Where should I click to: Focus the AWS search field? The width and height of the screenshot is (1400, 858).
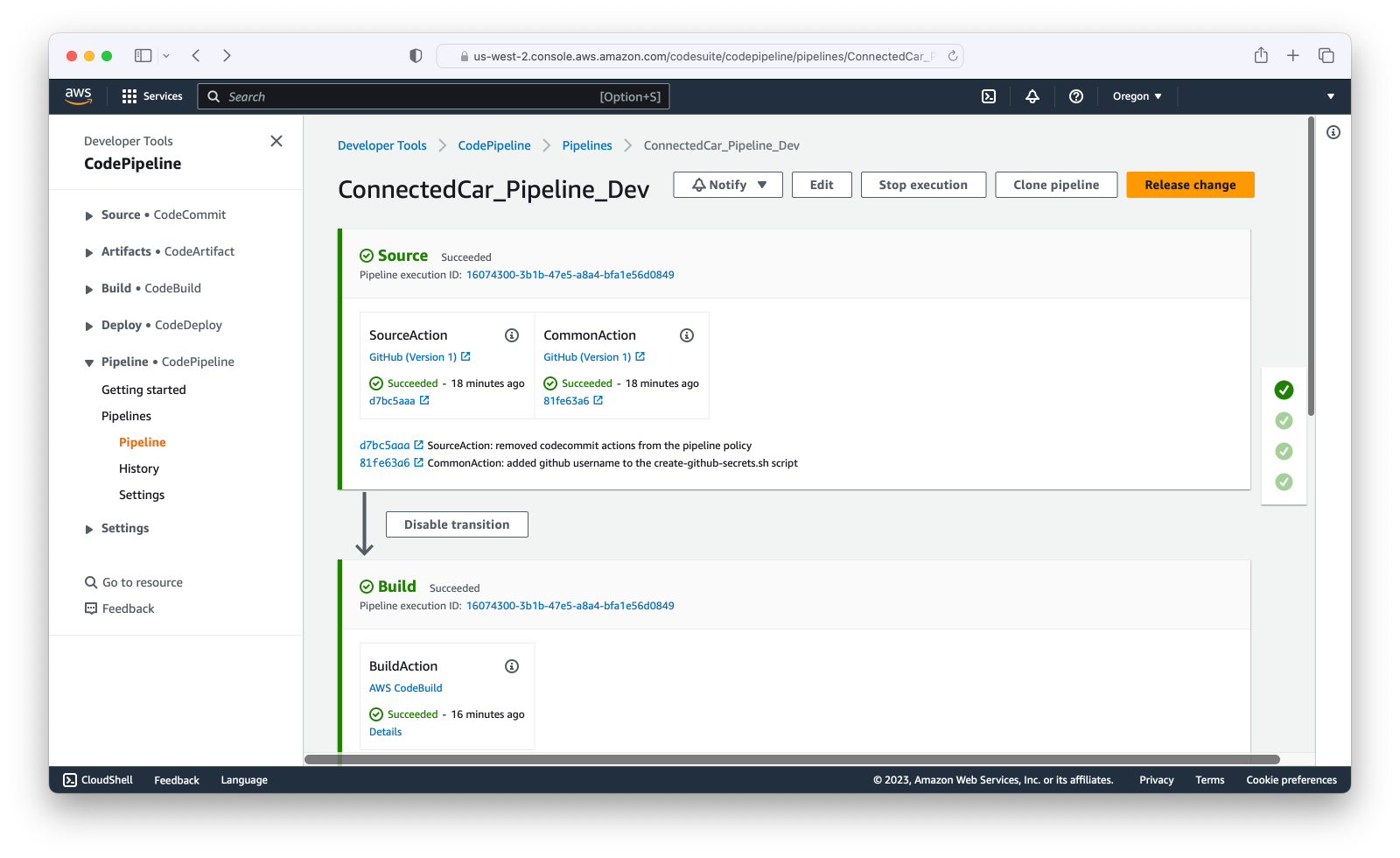[433, 96]
